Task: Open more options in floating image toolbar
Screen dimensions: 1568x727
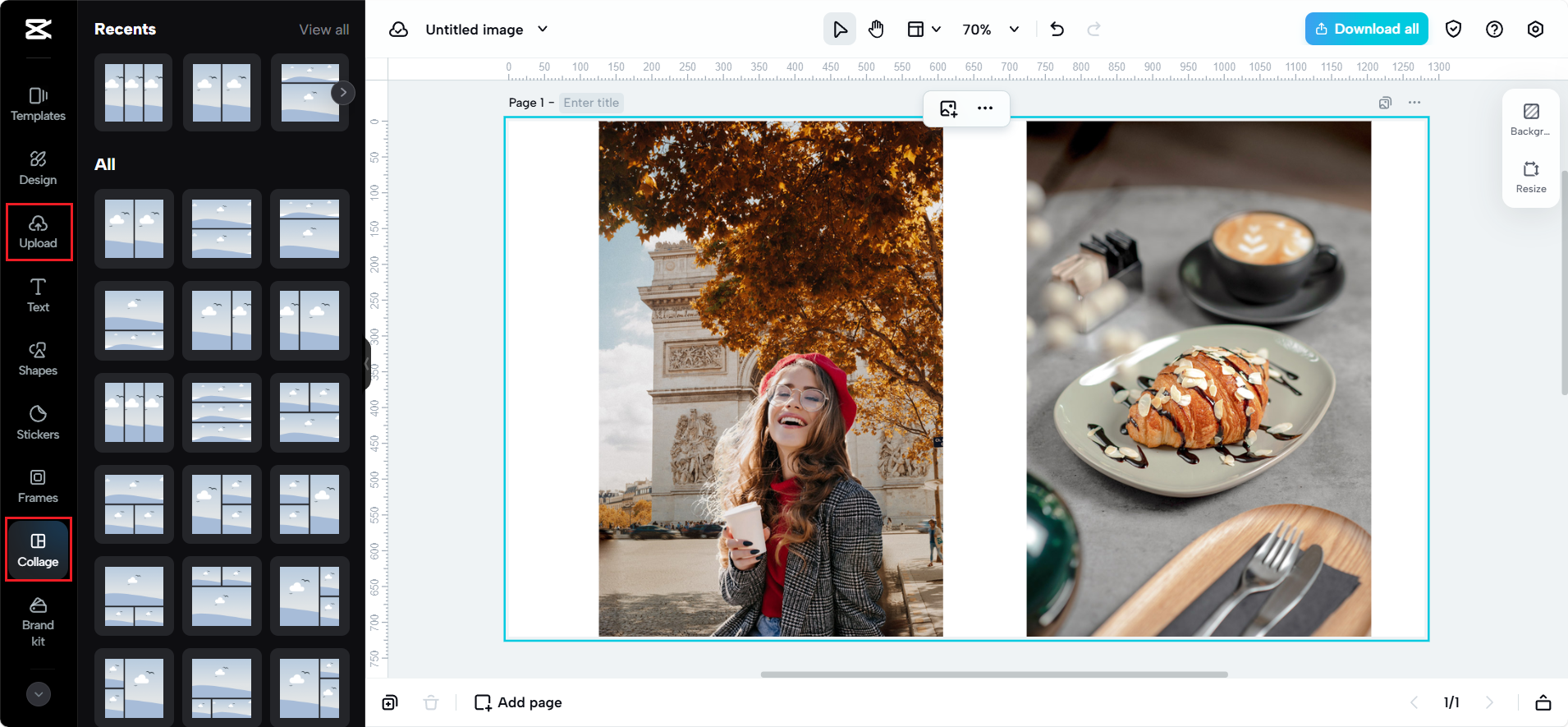Action: 985,108
